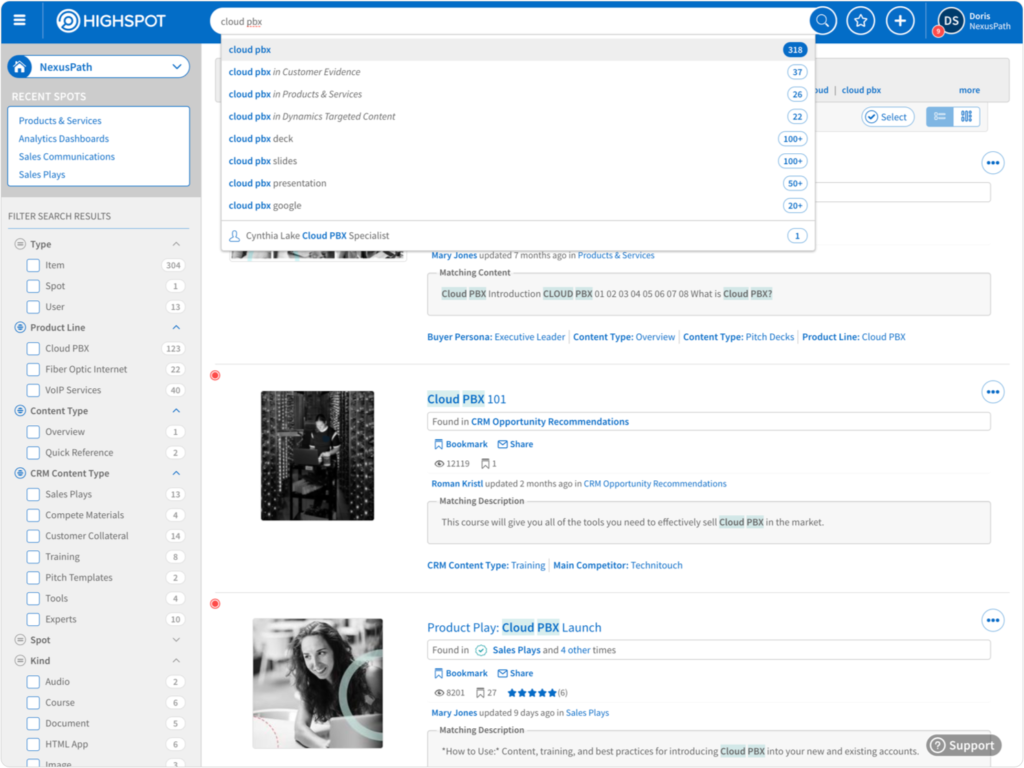Open the hamburger menu icon
Viewport: 1024px width, 768px height.
[20, 20]
